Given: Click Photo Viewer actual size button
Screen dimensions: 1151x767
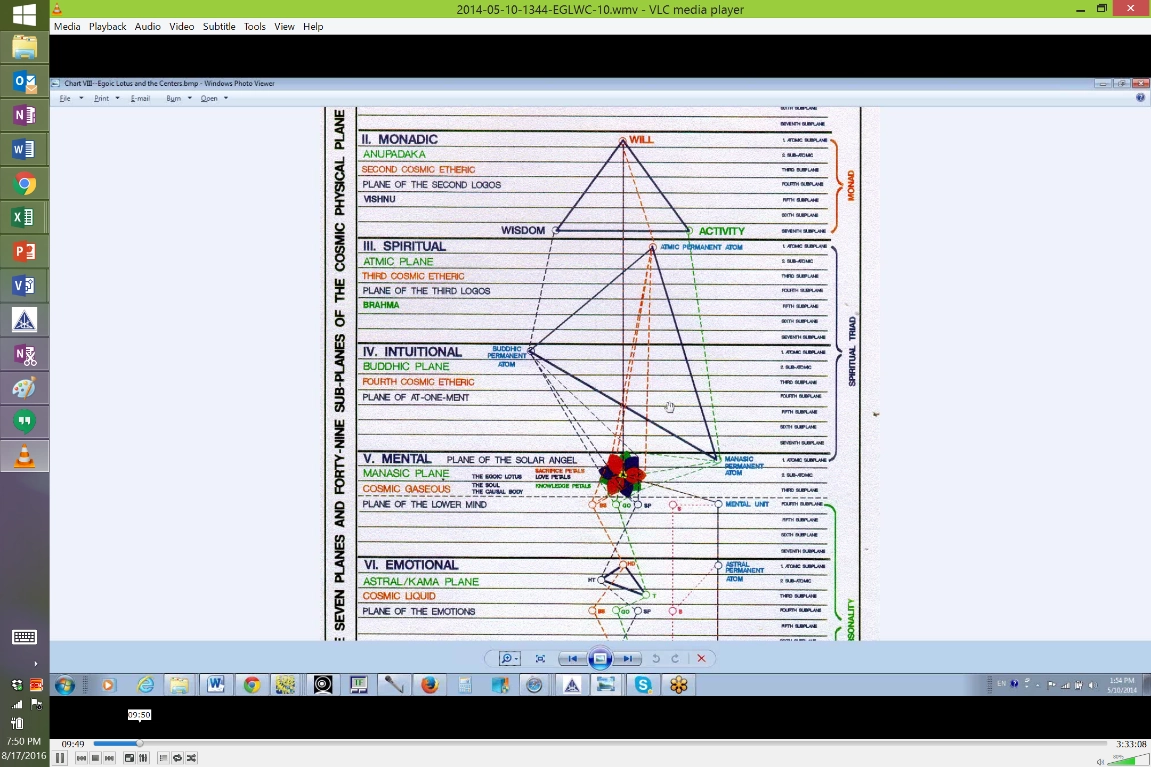Looking at the screenshot, I should coord(540,658).
